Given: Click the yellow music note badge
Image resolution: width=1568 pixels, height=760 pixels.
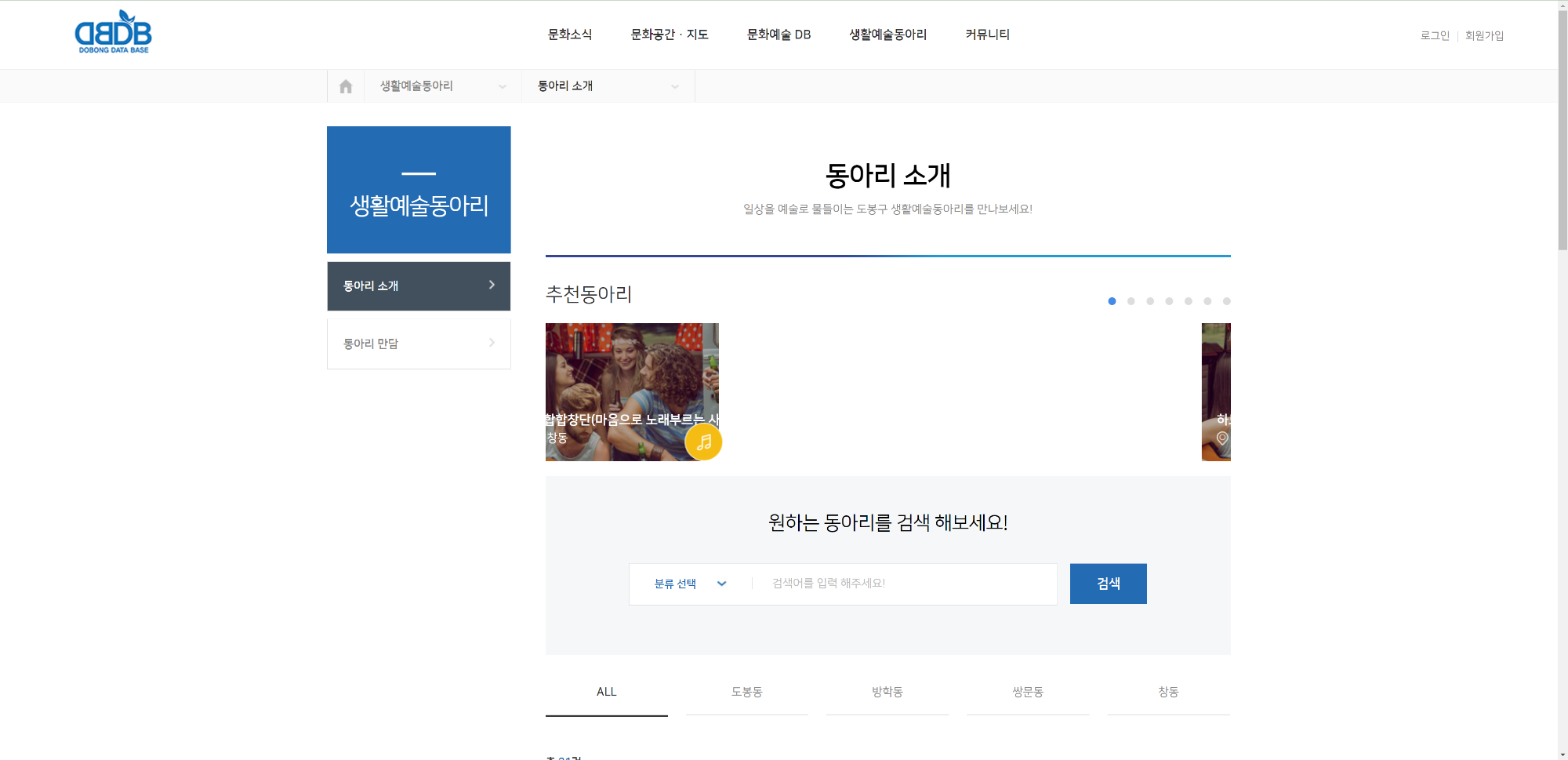Looking at the screenshot, I should pyautogui.click(x=703, y=442).
